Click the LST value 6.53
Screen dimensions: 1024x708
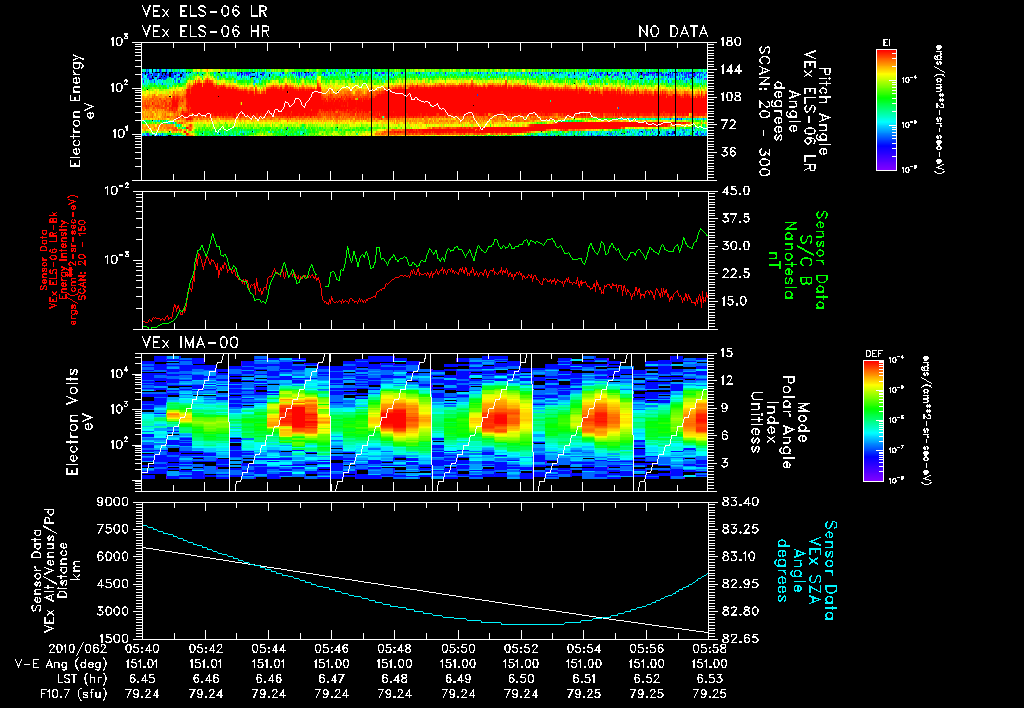tap(709, 679)
